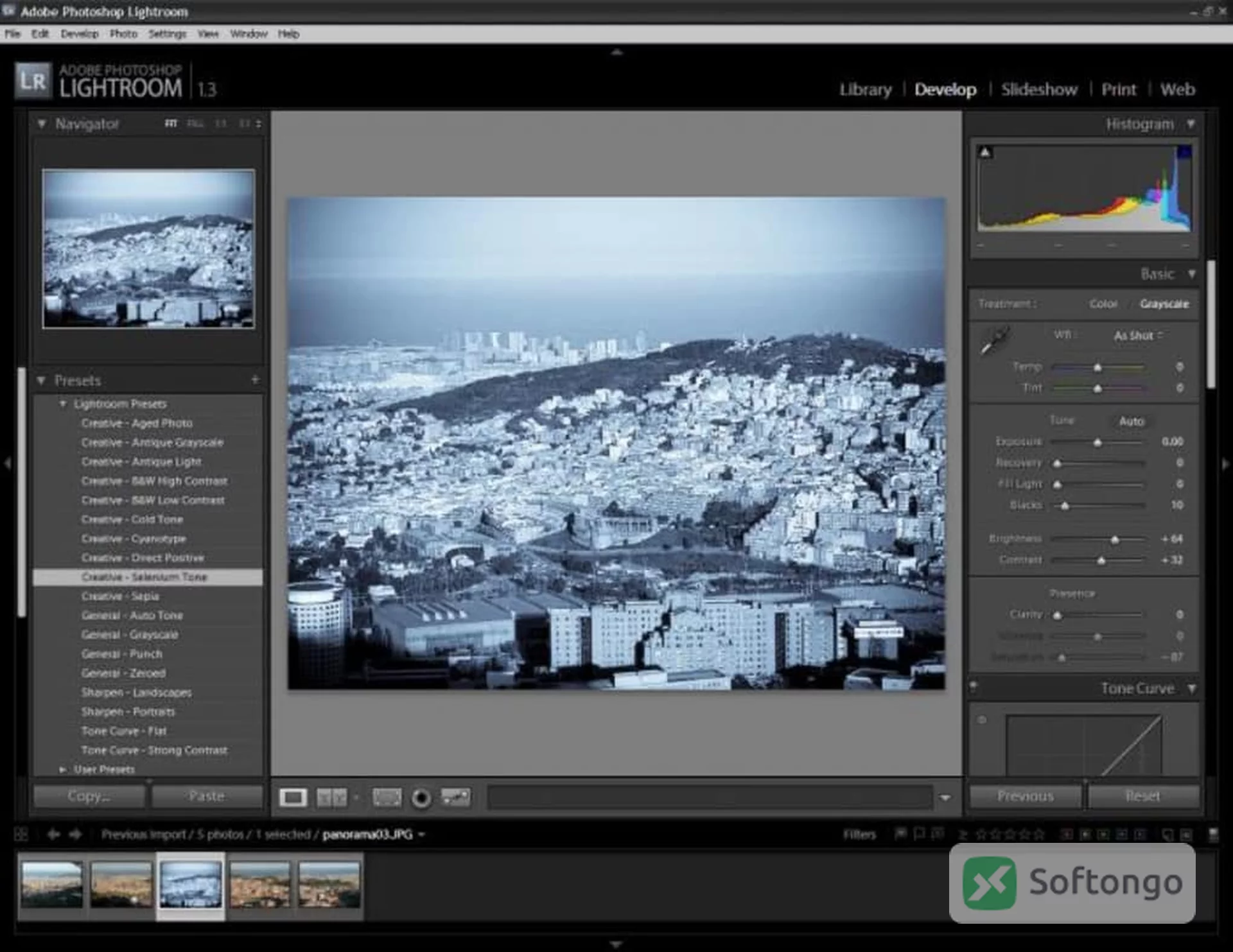Image resolution: width=1233 pixels, height=952 pixels.
Task: Select the Crop Overlay tool
Action: 387,798
